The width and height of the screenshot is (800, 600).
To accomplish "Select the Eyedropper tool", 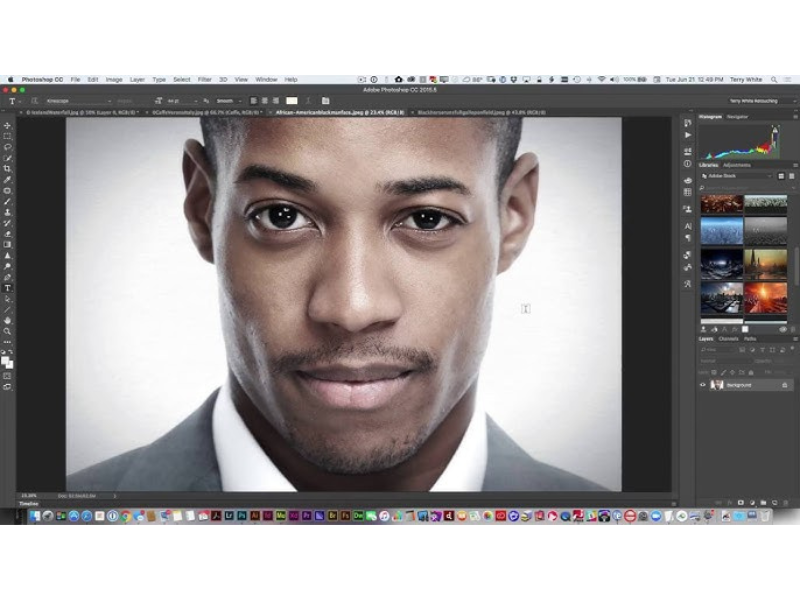I will click(x=7, y=180).
